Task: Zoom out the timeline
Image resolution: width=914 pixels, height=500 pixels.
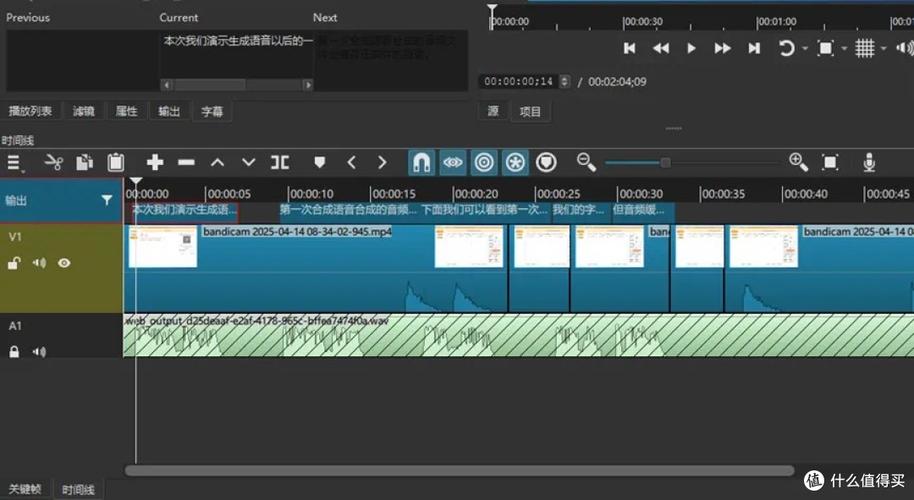Action: 586,163
